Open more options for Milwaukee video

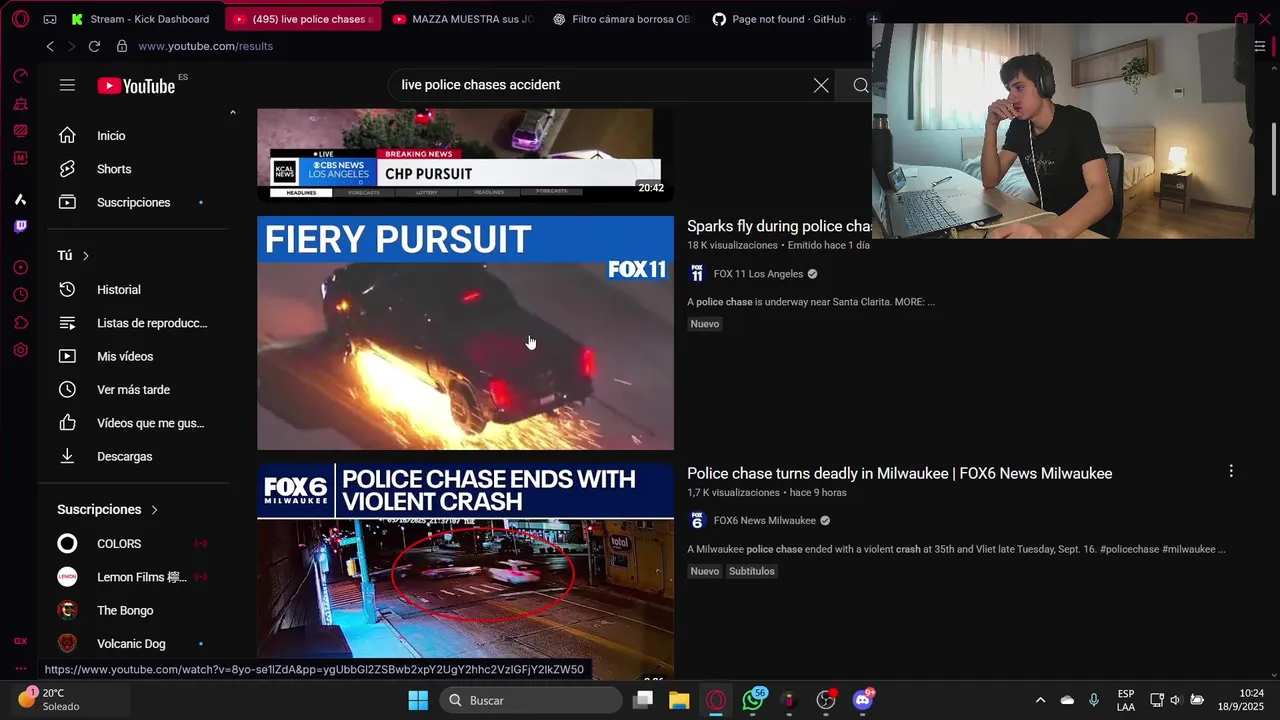1231,471
